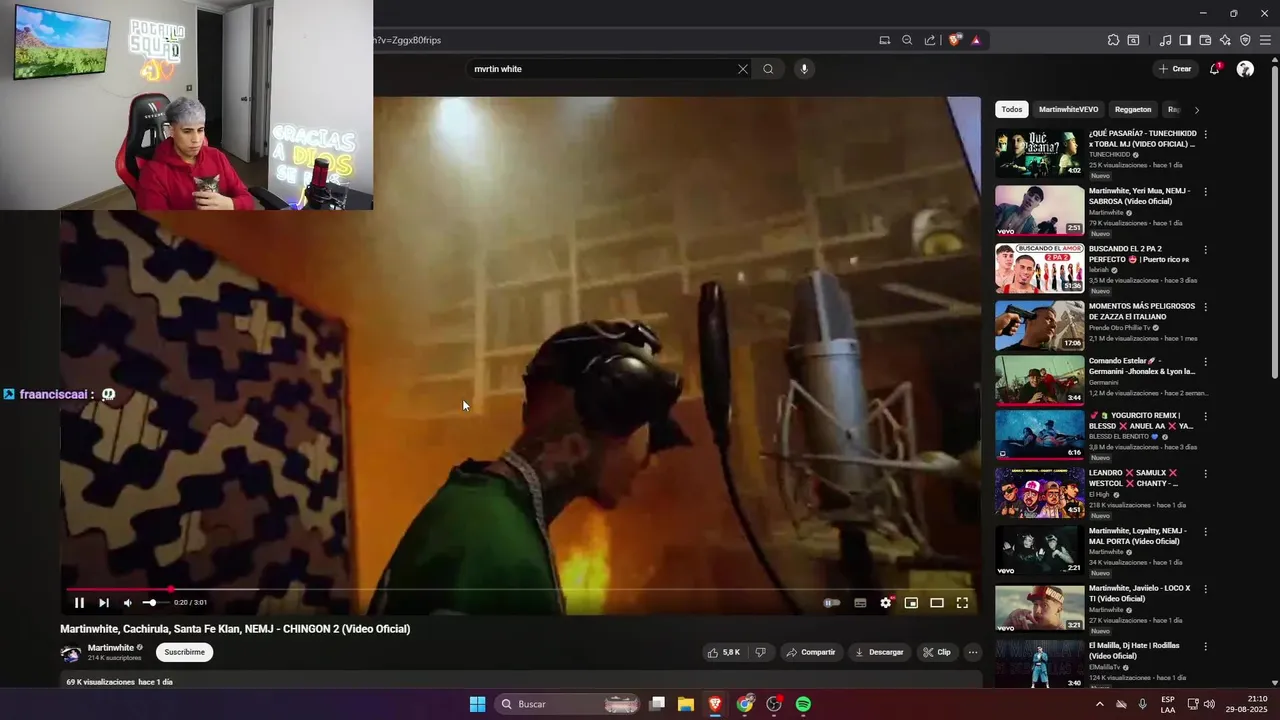
Task: Subscribe with the Suscribirme button
Action: pos(184,652)
